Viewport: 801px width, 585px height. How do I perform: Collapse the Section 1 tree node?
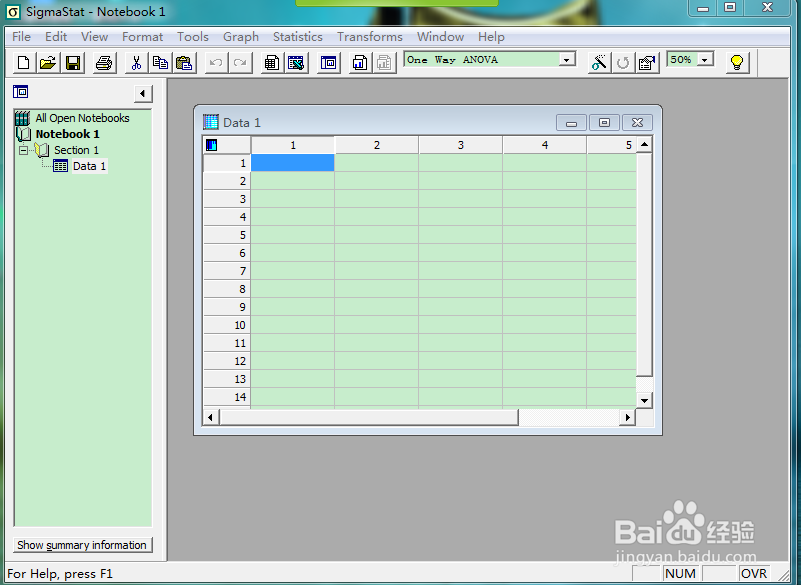coord(23,150)
